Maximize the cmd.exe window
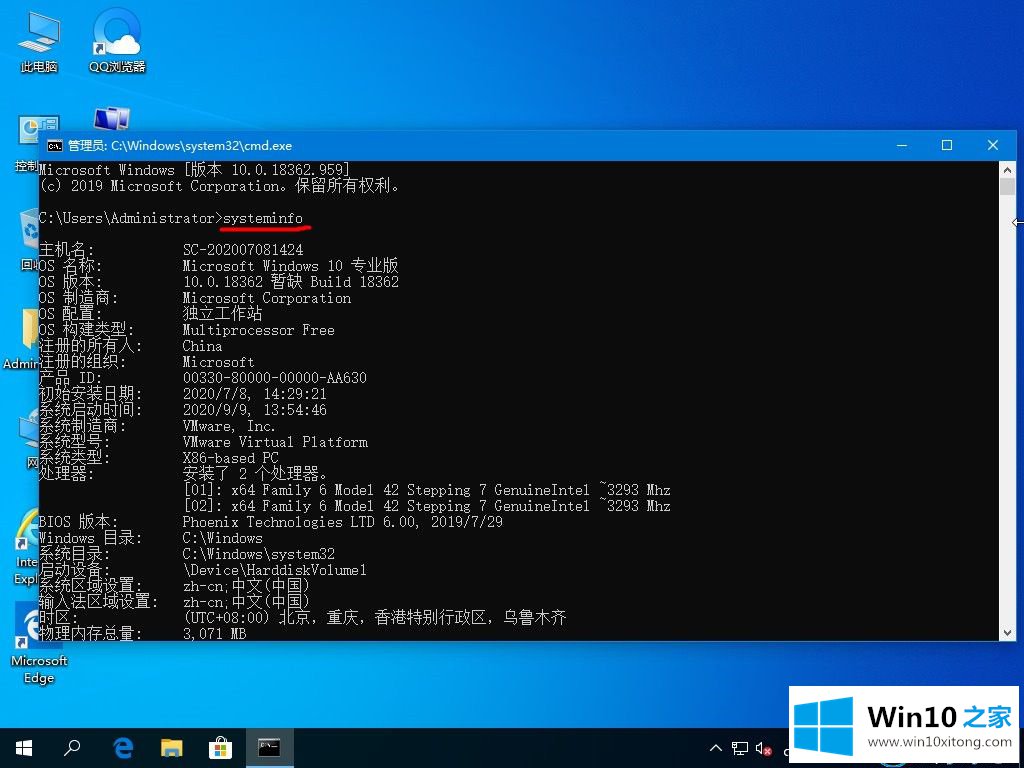The height and width of the screenshot is (768, 1024). [947, 146]
